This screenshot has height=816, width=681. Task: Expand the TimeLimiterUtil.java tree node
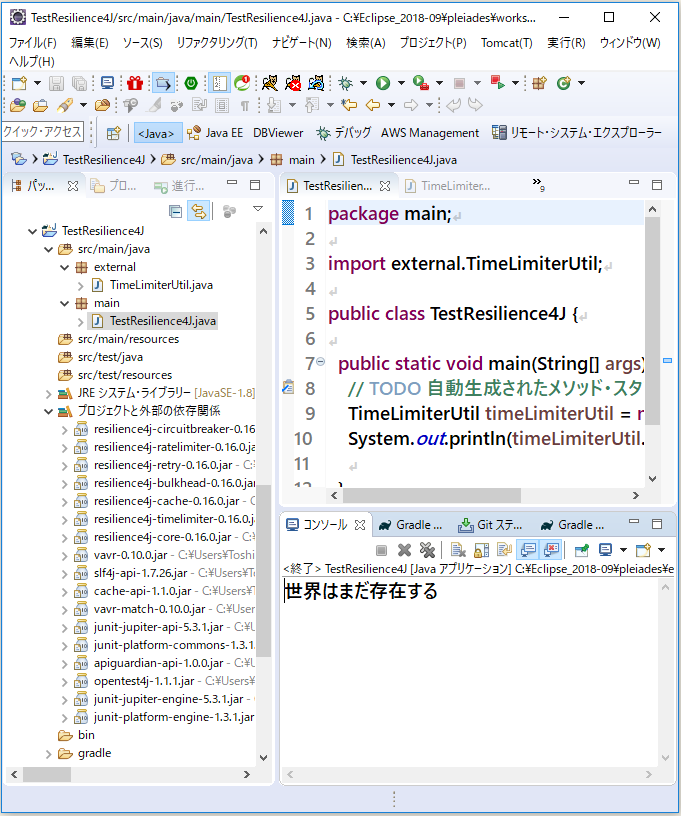click(x=80, y=286)
